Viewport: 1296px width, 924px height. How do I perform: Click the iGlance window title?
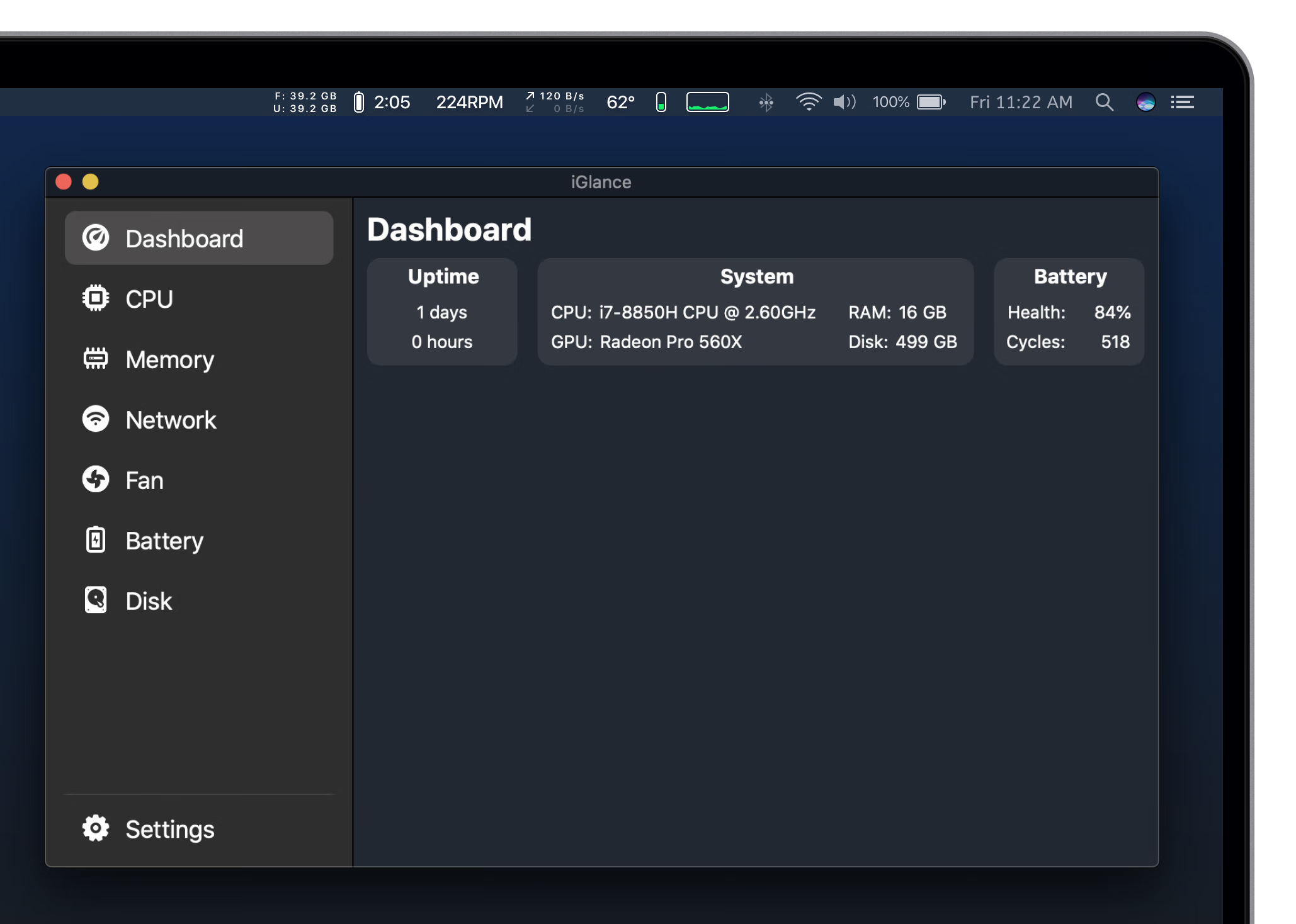pyautogui.click(x=601, y=182)
